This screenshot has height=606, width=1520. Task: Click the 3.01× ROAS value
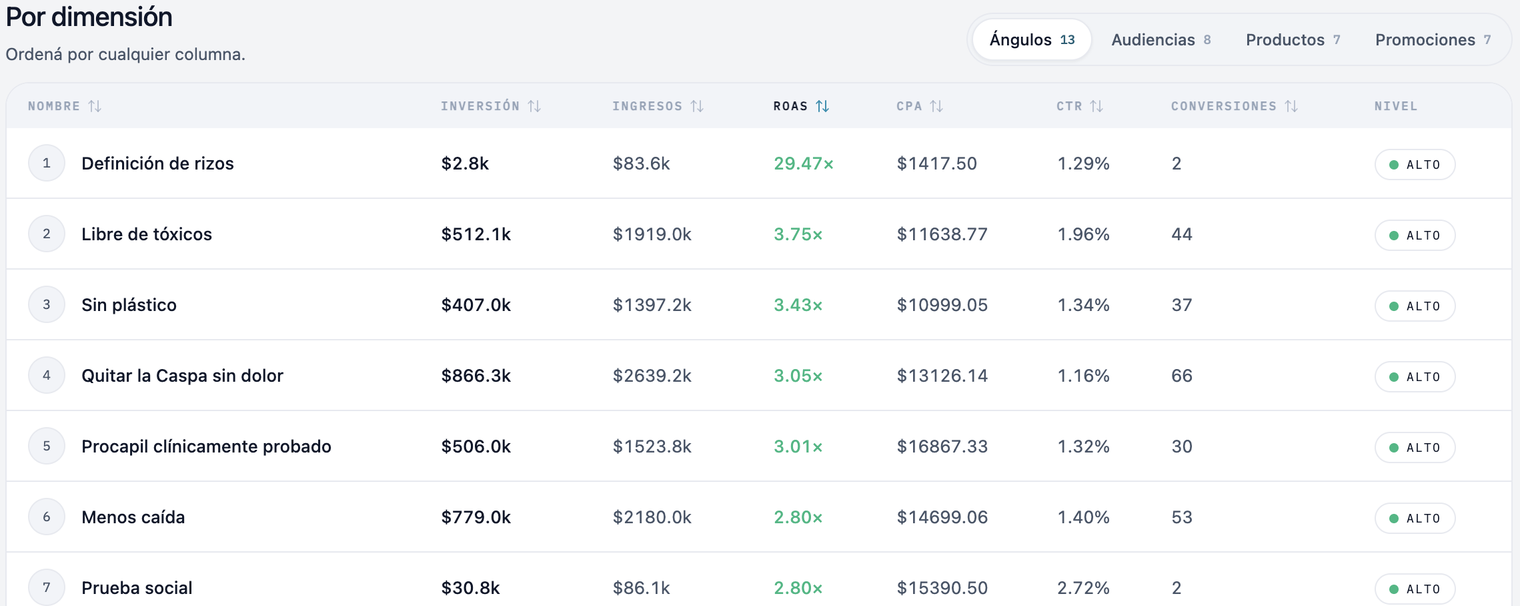pos(798,447)
